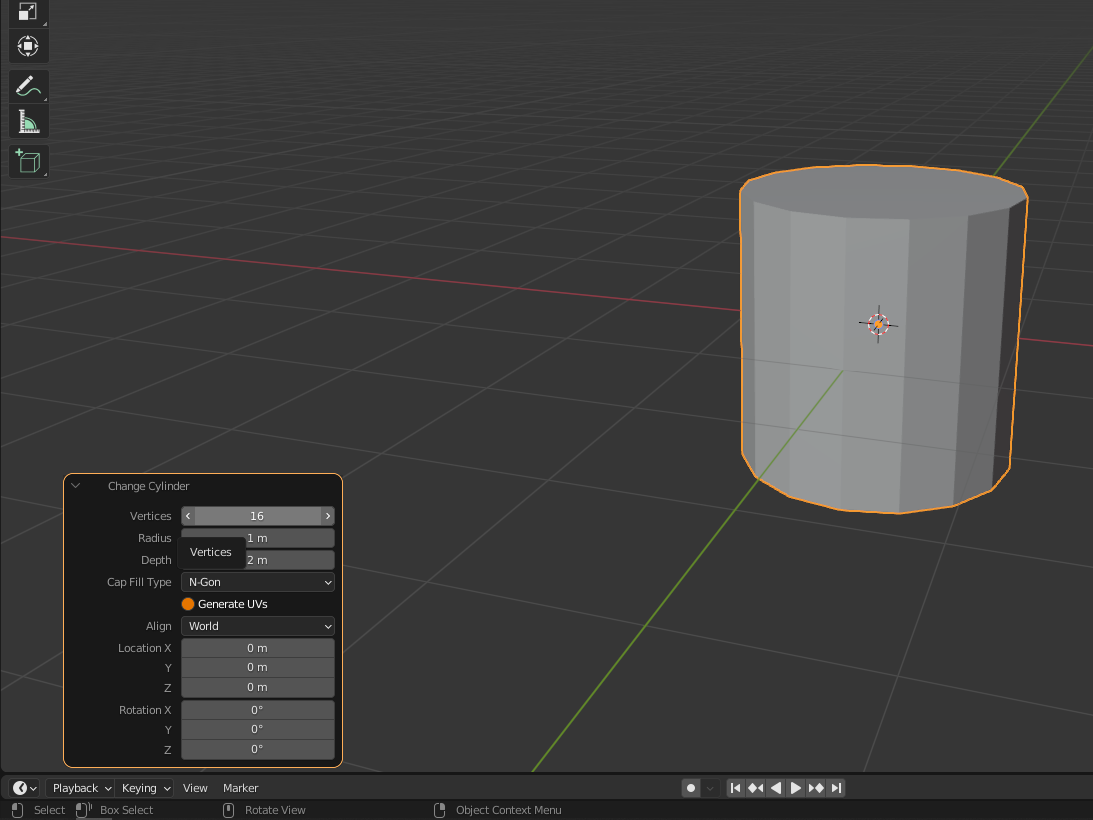The height and width of the screenshot is (820, 1093).
Task: Select the Add Cube tool
Action: (x=28, y=162)
